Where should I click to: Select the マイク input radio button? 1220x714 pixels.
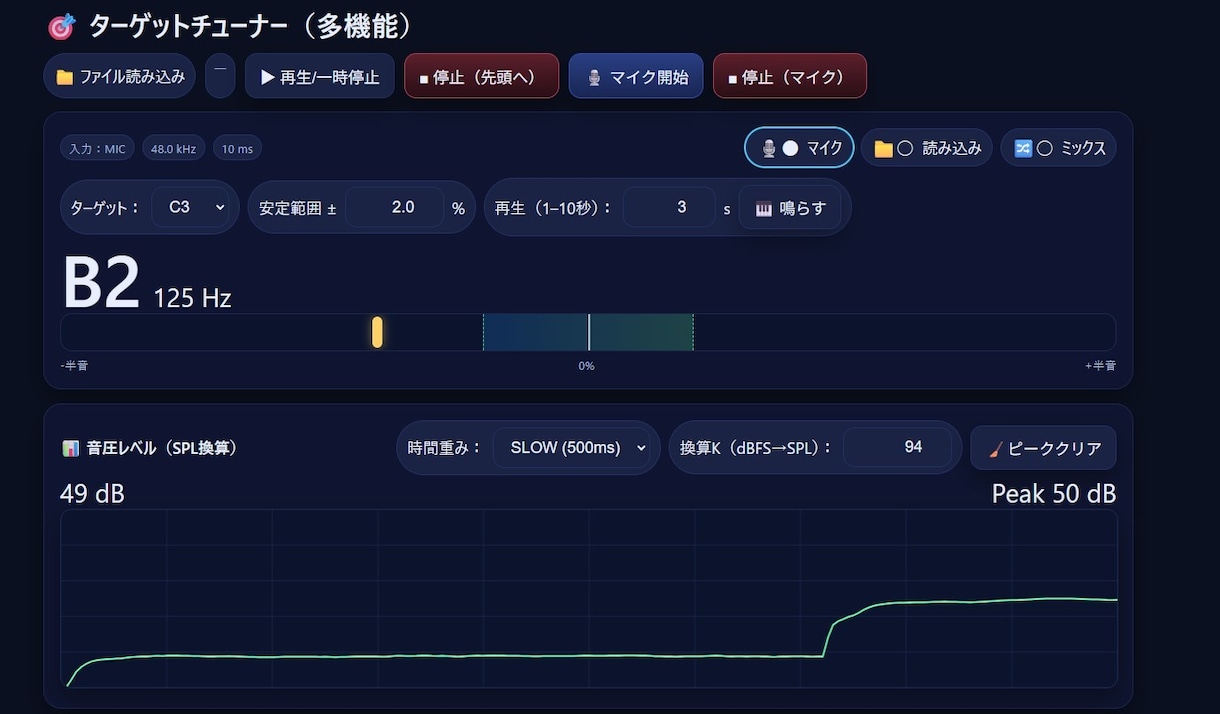(790, 148)
